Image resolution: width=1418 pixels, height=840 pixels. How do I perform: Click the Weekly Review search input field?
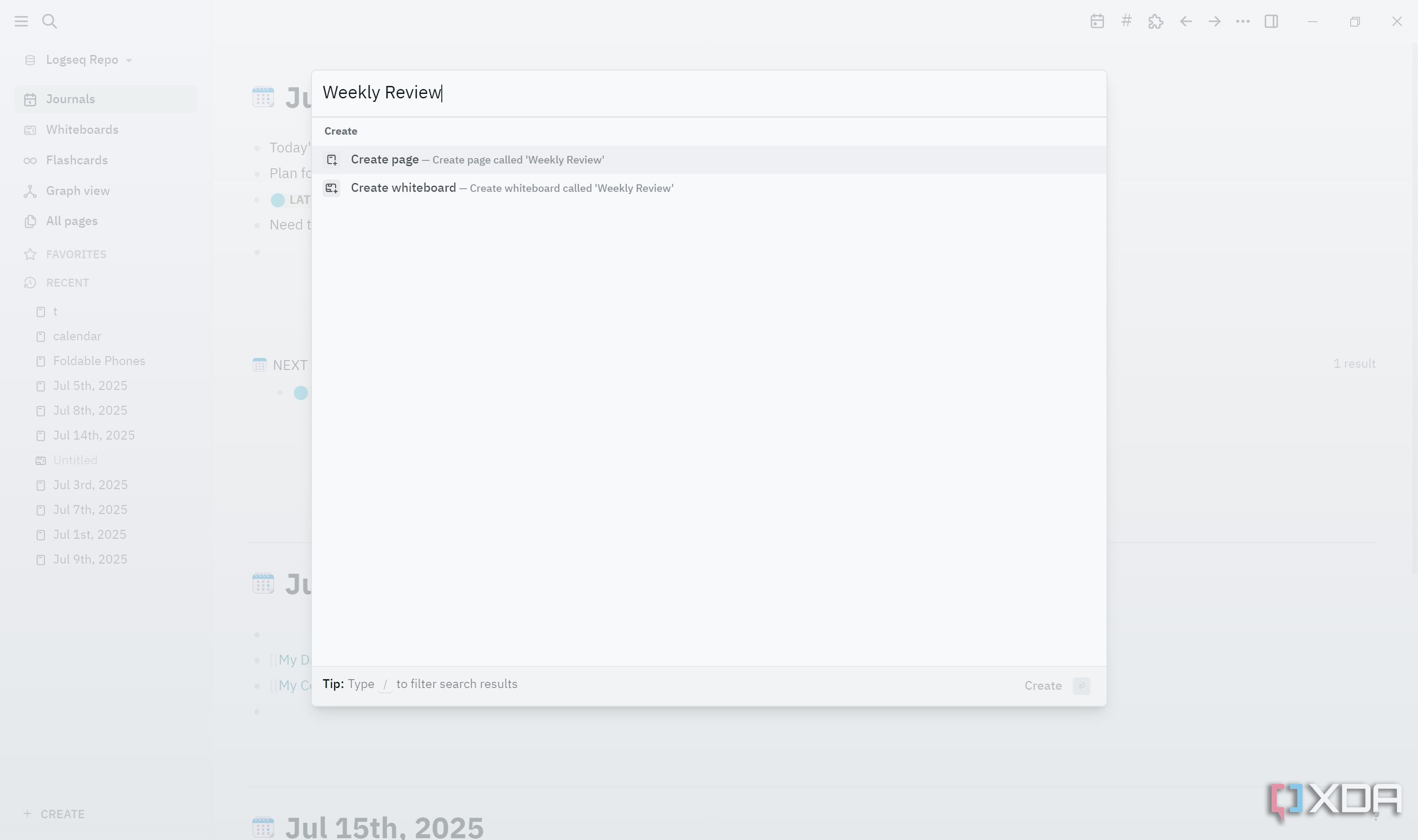[709, 93]
